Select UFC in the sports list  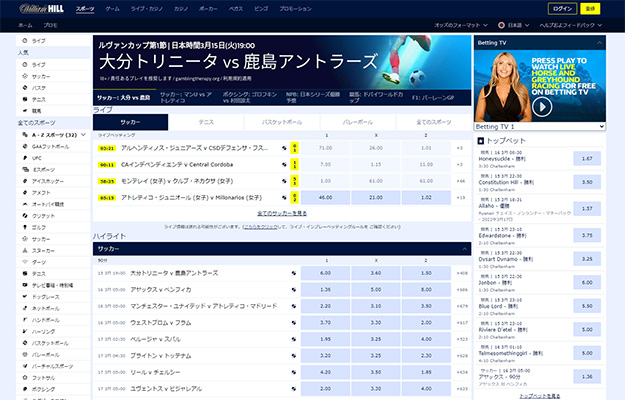tap(36, 158)
